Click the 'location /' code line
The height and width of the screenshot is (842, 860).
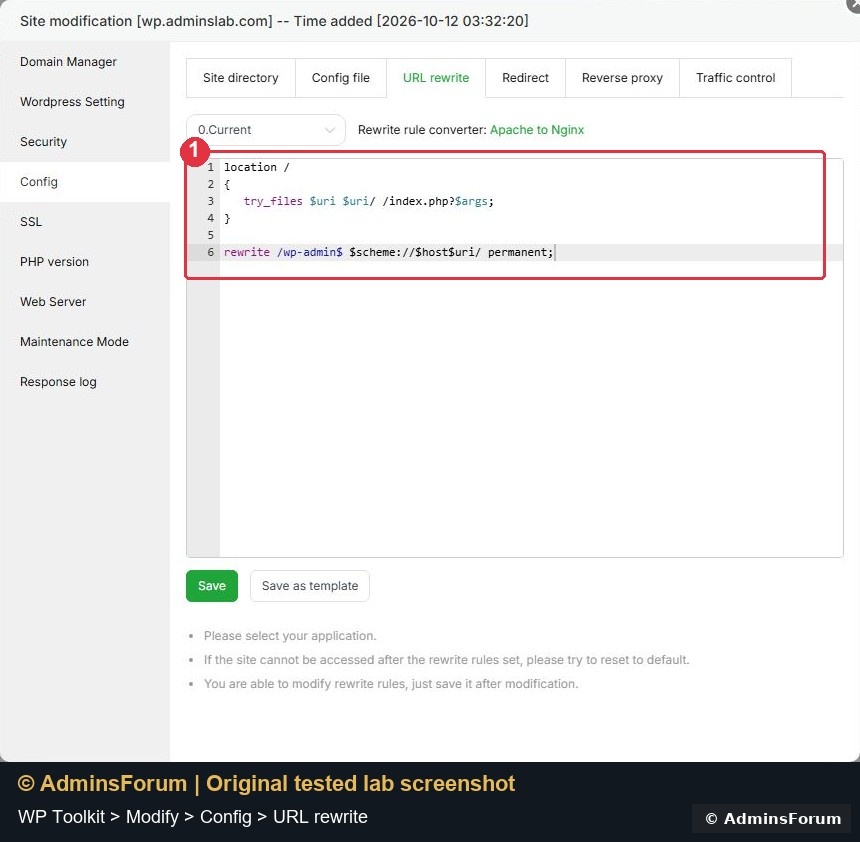[x=257, y=167]
